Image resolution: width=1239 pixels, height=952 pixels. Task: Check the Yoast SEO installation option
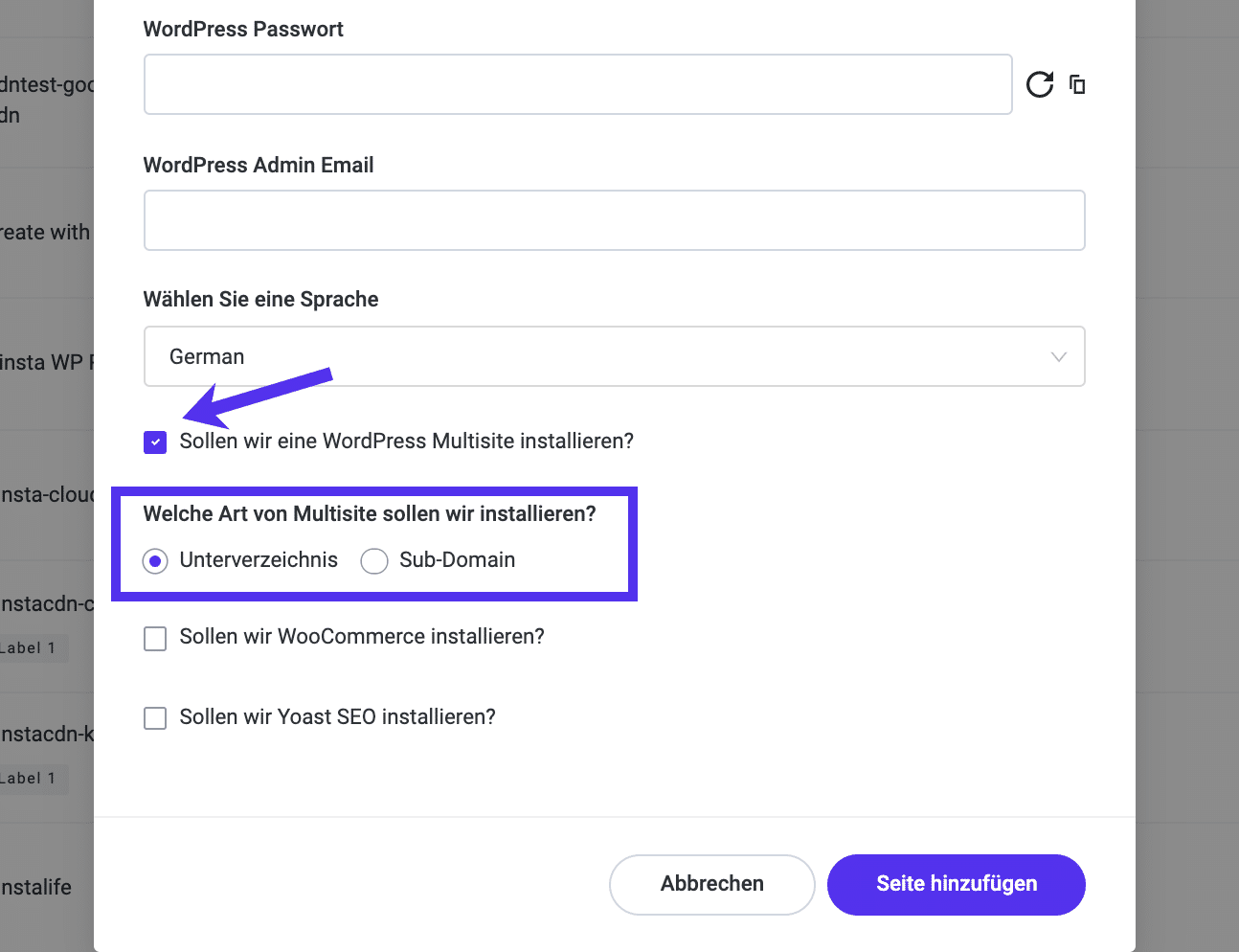point(154,717)
